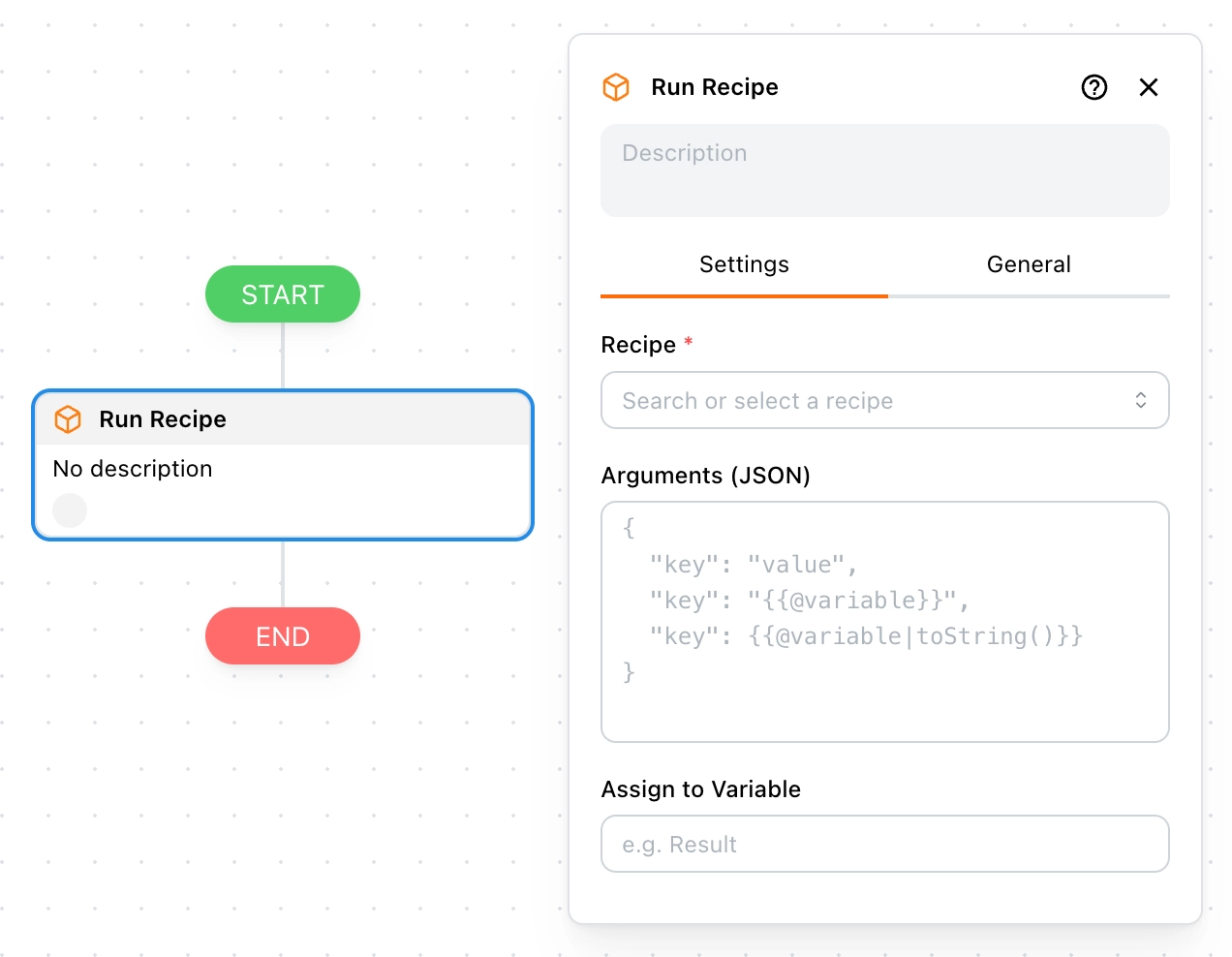Select the Settings tab
The image size is (1232, 957).
(744, 264)
